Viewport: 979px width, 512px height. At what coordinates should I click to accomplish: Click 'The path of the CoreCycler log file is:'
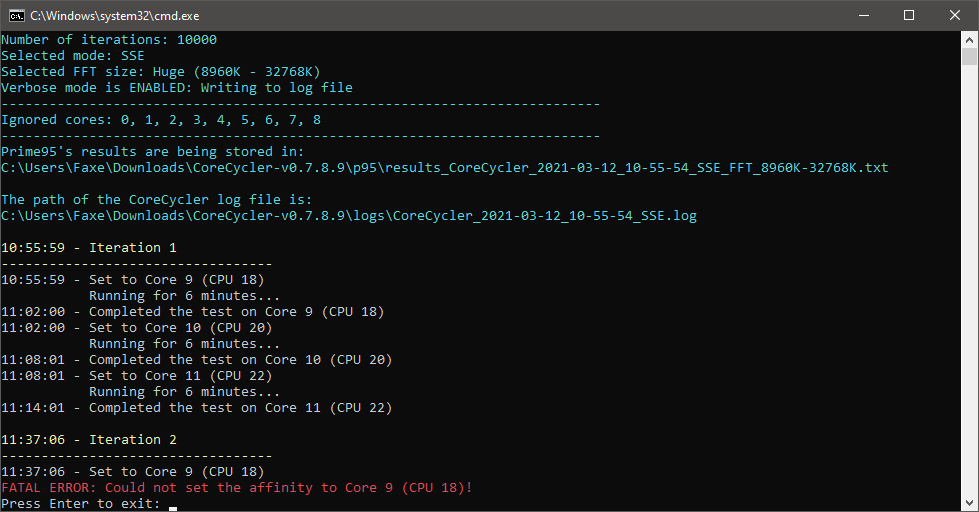[157, 200]
